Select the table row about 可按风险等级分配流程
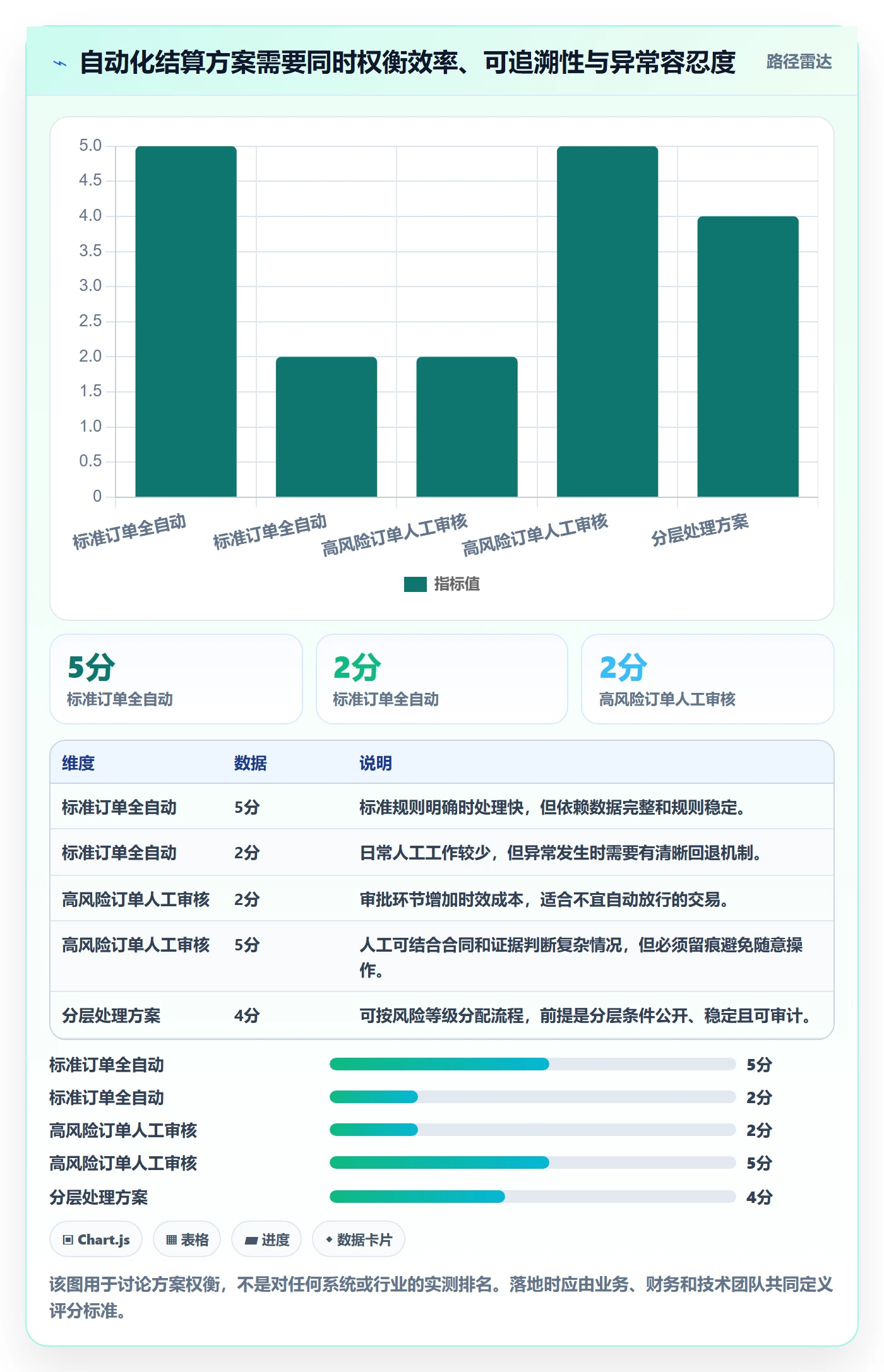 [x=442, y=1015]
